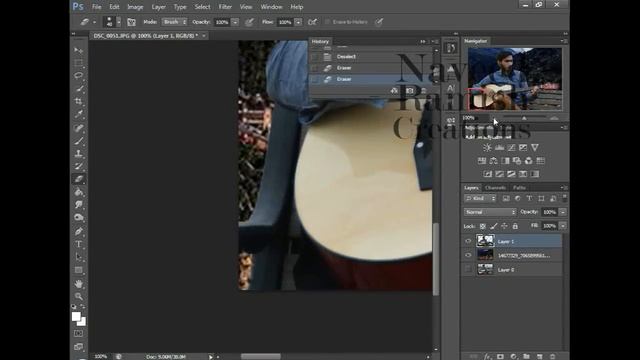
Task: Select the History Brush tool
Action: point(78,166)
